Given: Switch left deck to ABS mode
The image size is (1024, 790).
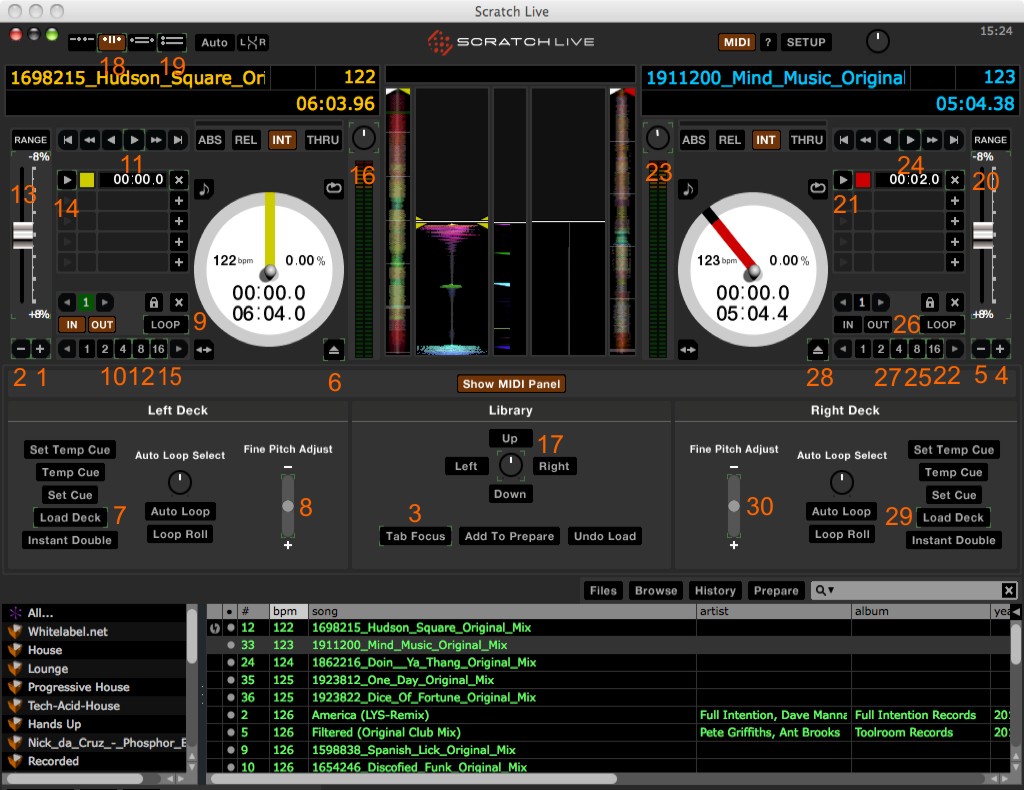Looking at the screenshot, I should point(210,140).
